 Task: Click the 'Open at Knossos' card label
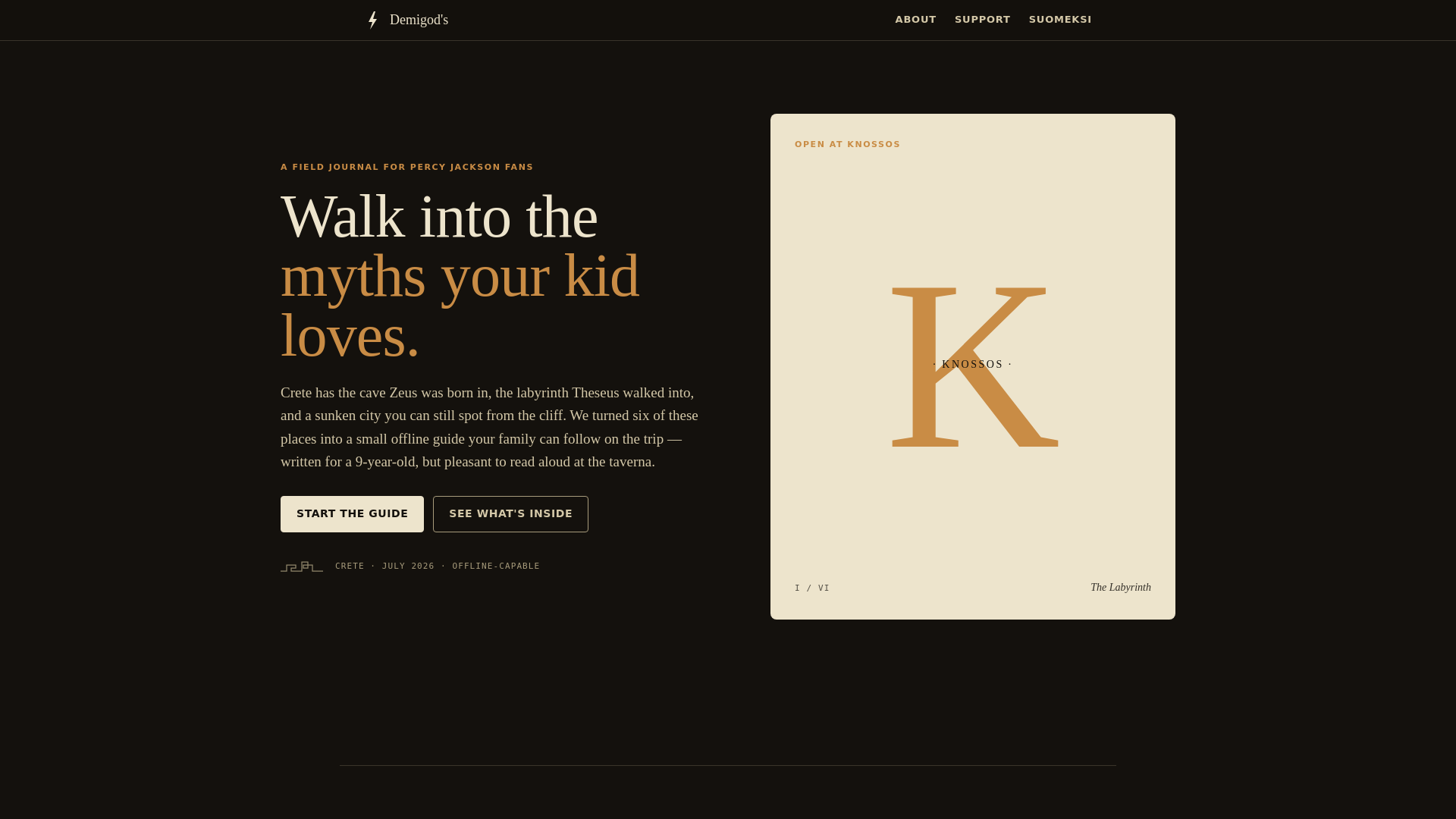click(847, 144)
